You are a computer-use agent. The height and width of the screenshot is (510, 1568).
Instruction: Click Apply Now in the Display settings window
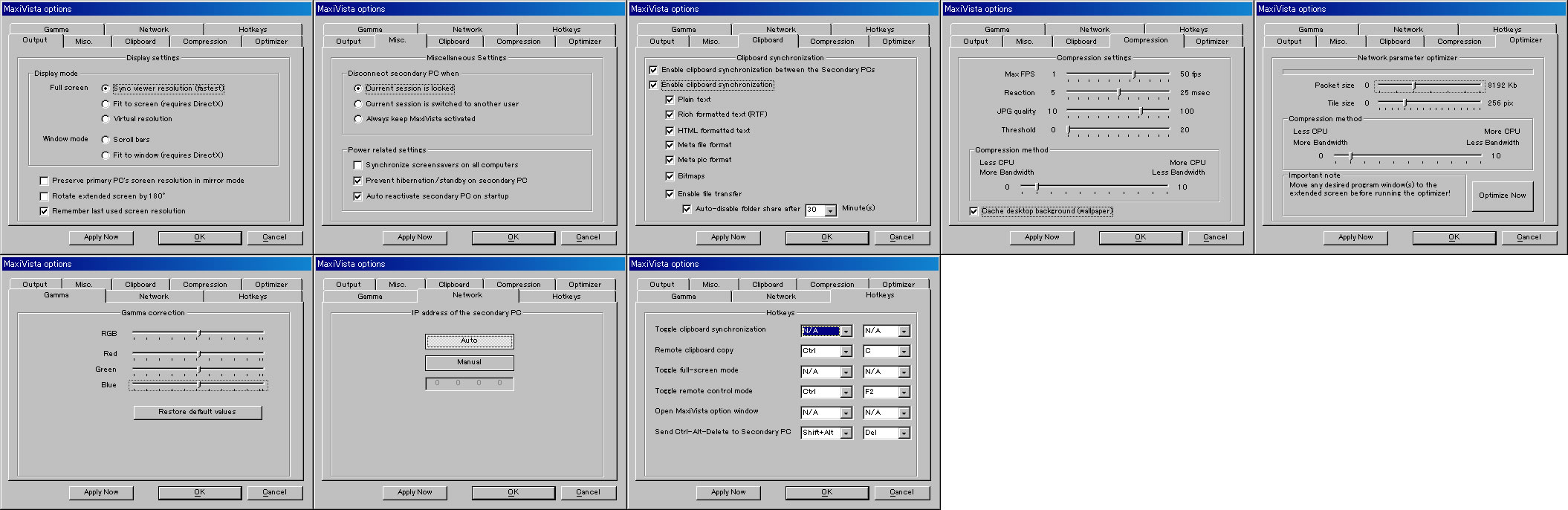coord(101,237)
